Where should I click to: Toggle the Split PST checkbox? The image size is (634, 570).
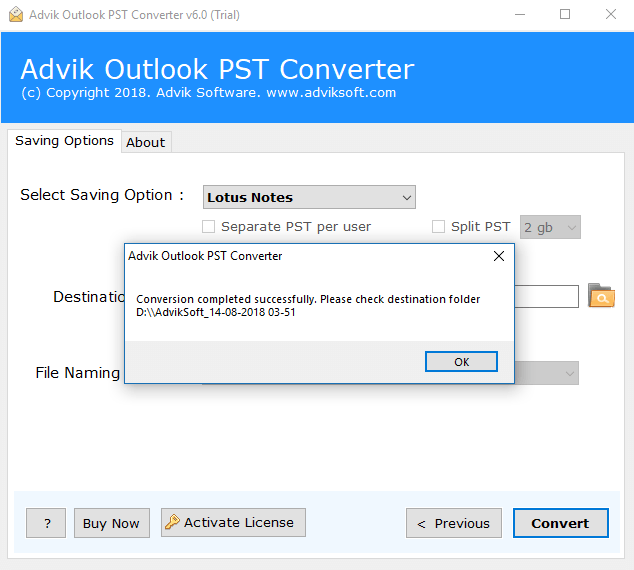pyautogui.click(x=438, y=227)
